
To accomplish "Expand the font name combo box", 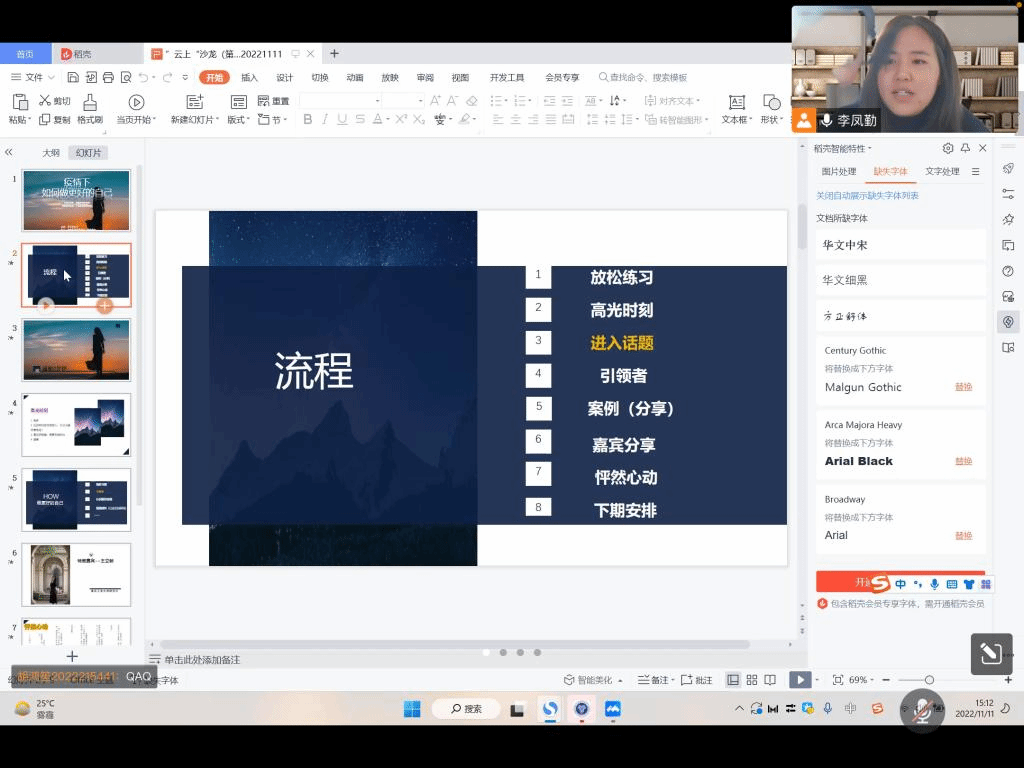I will [x=377, y=101].
